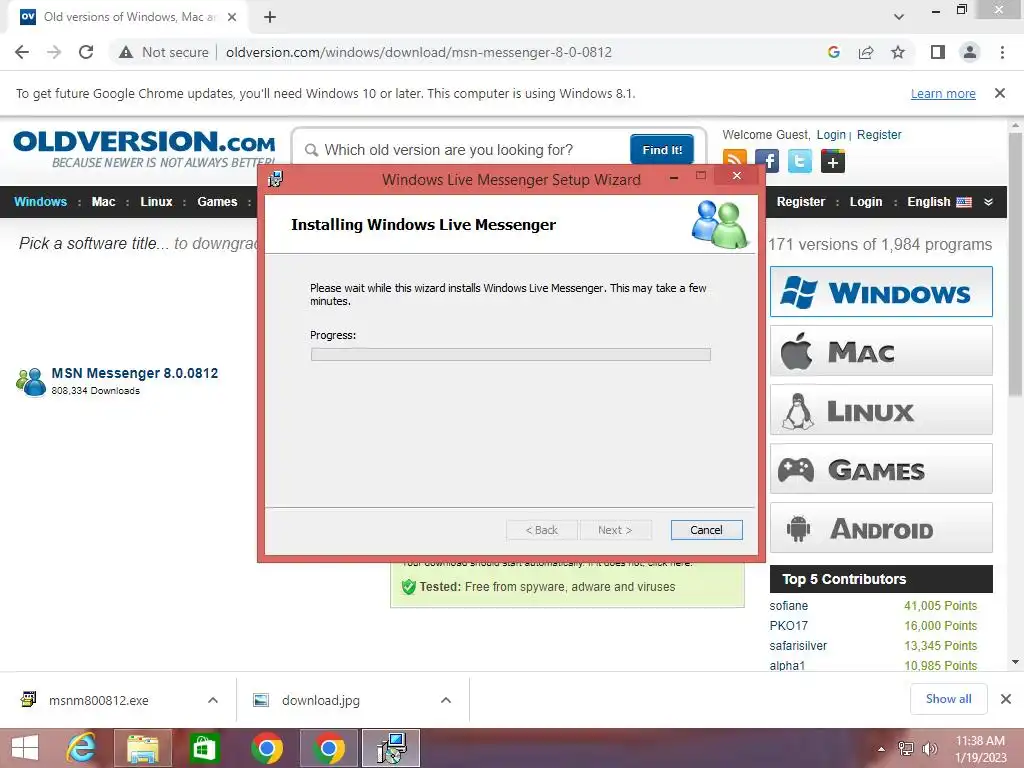Click the Google plus icon

pos(833,161)
